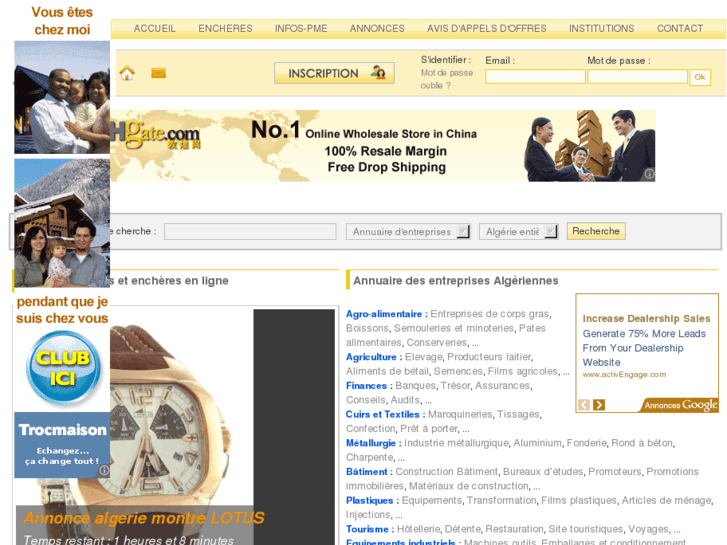Click Construction Bâtiment text
This screenshot has width=727, height=545.
click(446, 472)
